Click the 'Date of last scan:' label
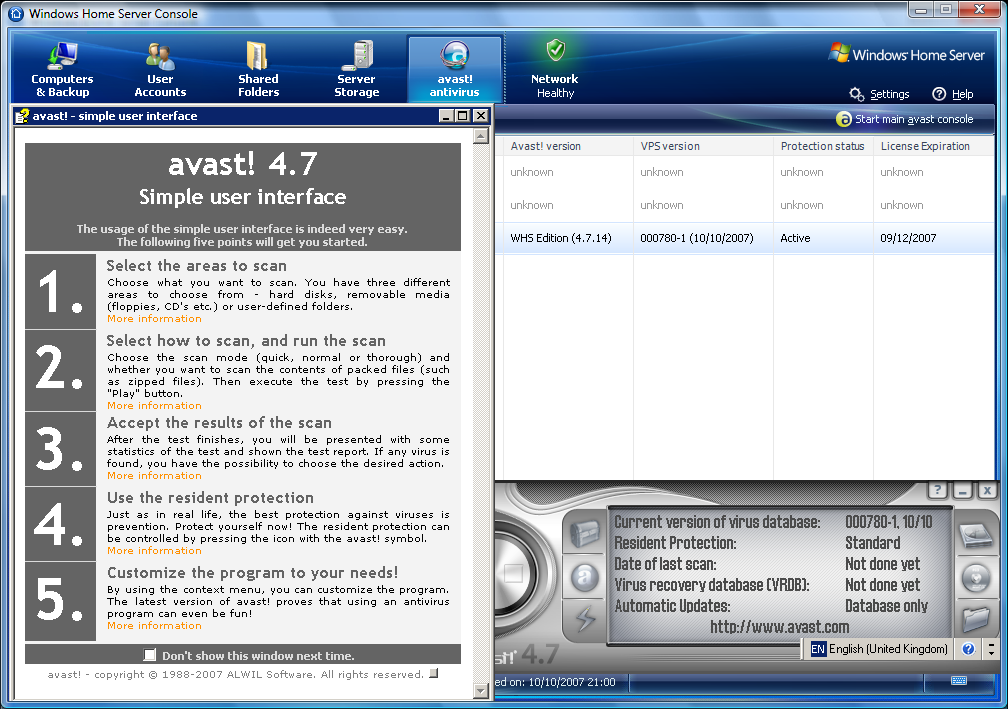Image resolution: width=1008 pixels, height=709 pixels. [665, 564]
